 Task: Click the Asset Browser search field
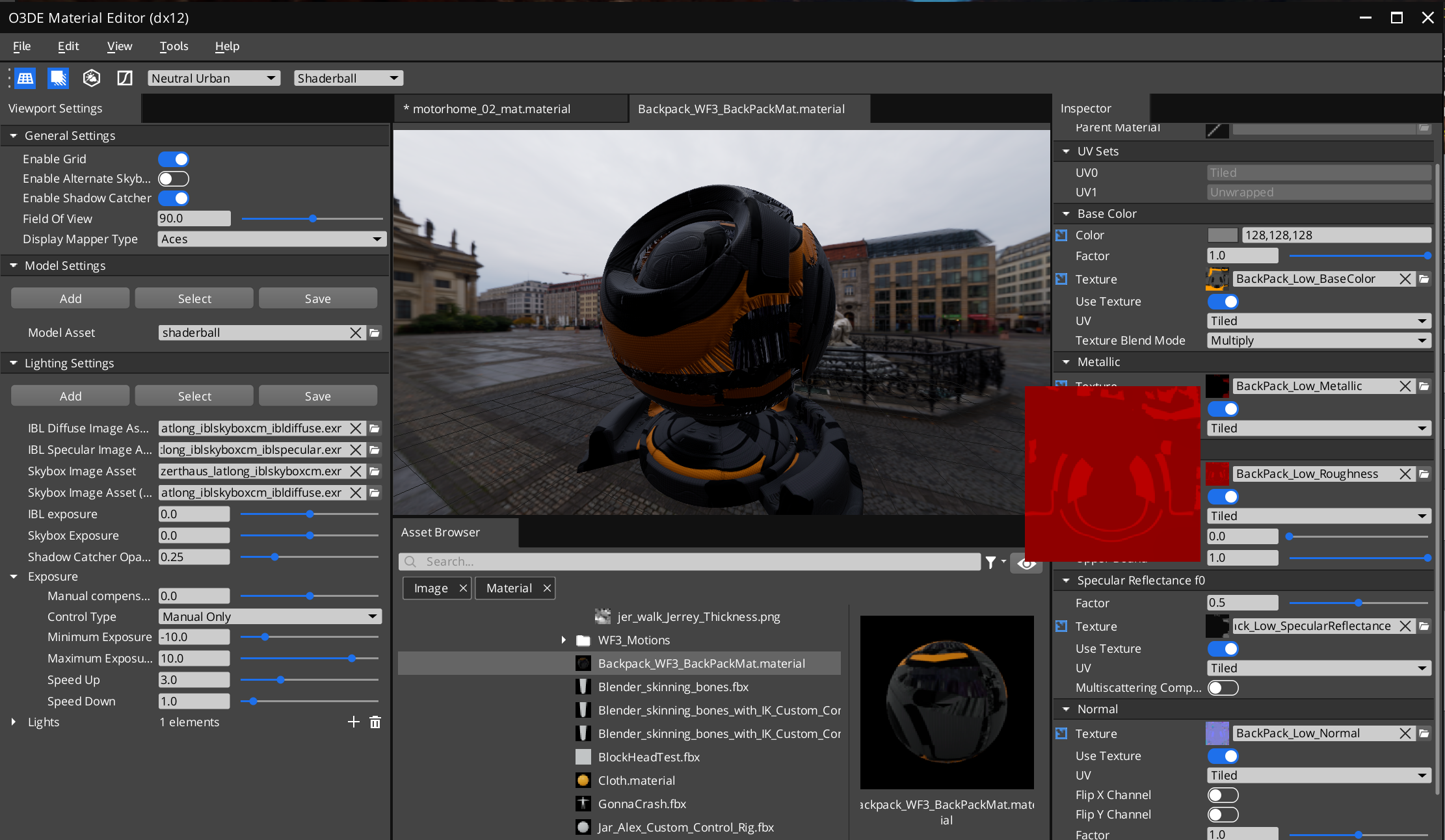pyautogui.click(x=689, y=562)
